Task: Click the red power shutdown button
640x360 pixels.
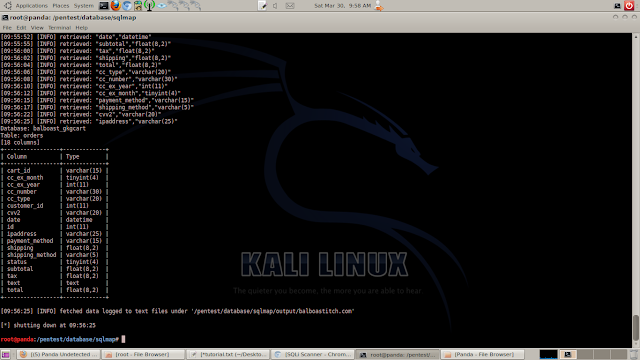Action: (629, 6)
